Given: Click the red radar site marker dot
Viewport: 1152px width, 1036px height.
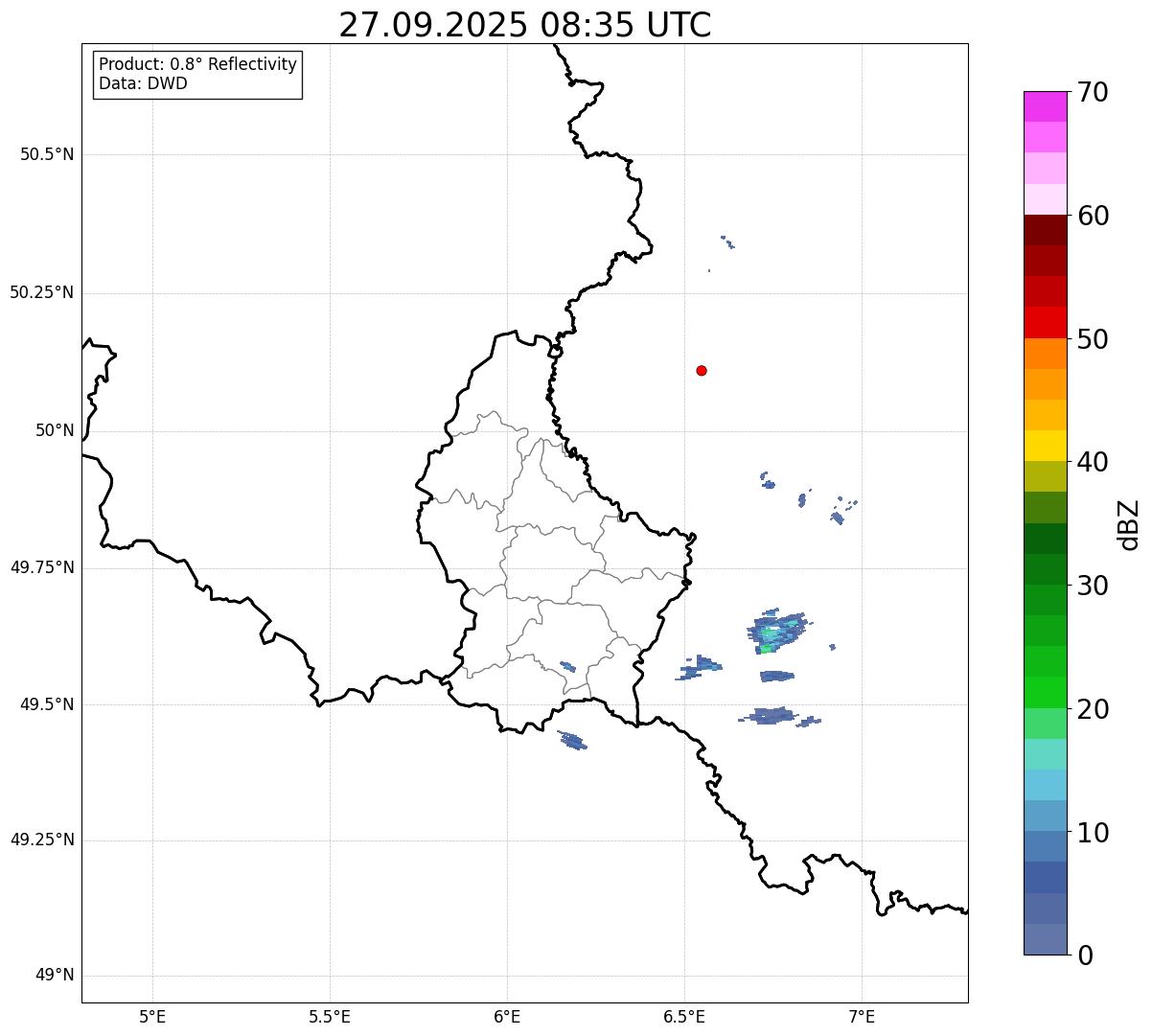Looking at the screenshot, I should pyautogui.click(x=702, y=370).
